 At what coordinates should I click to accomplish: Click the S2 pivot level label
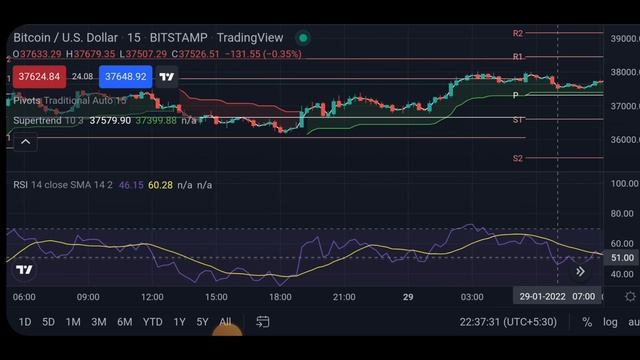point(518,158)
